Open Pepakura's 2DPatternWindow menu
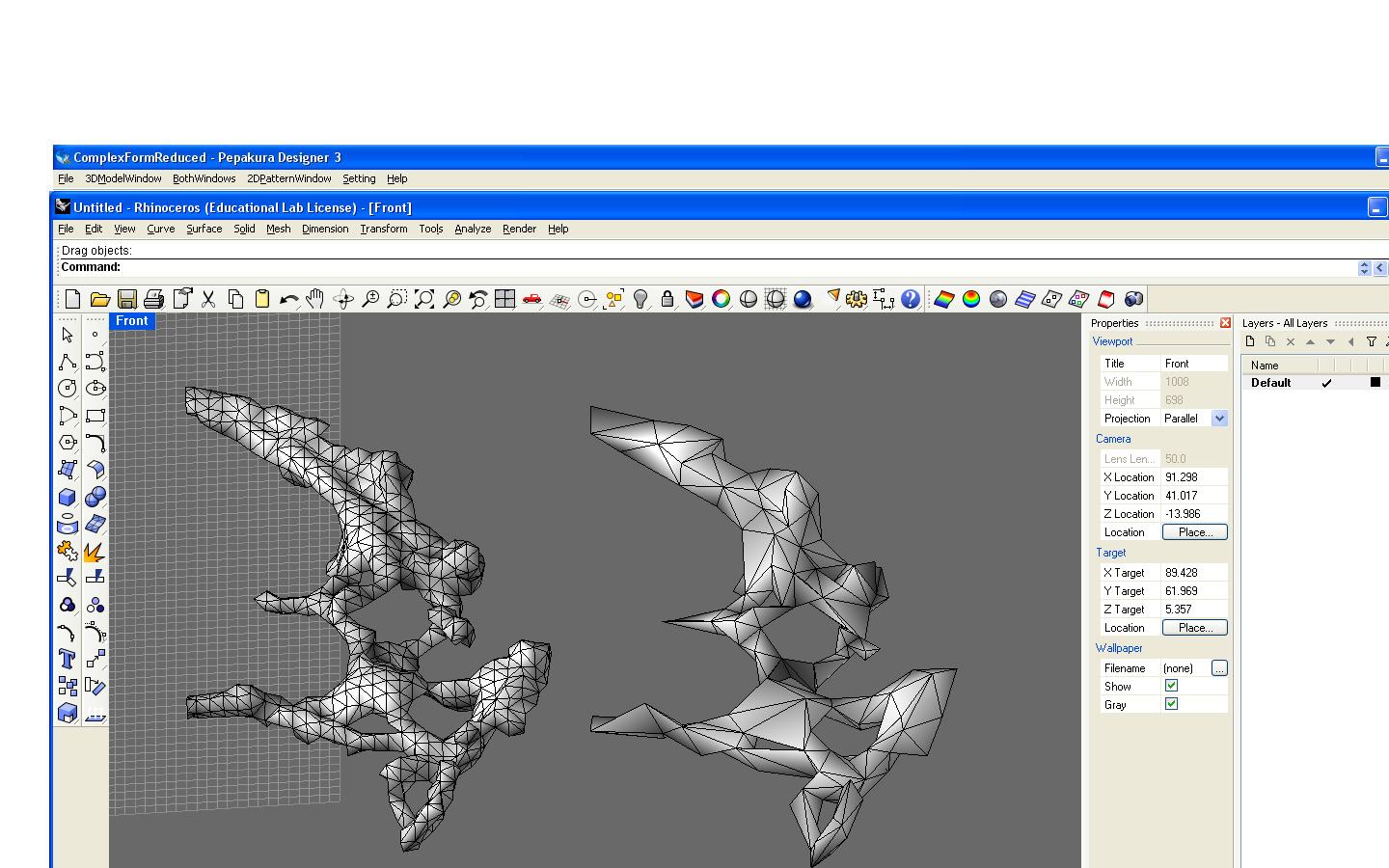The height and width of the screenshot is (868, 1389). coord(288,178)
